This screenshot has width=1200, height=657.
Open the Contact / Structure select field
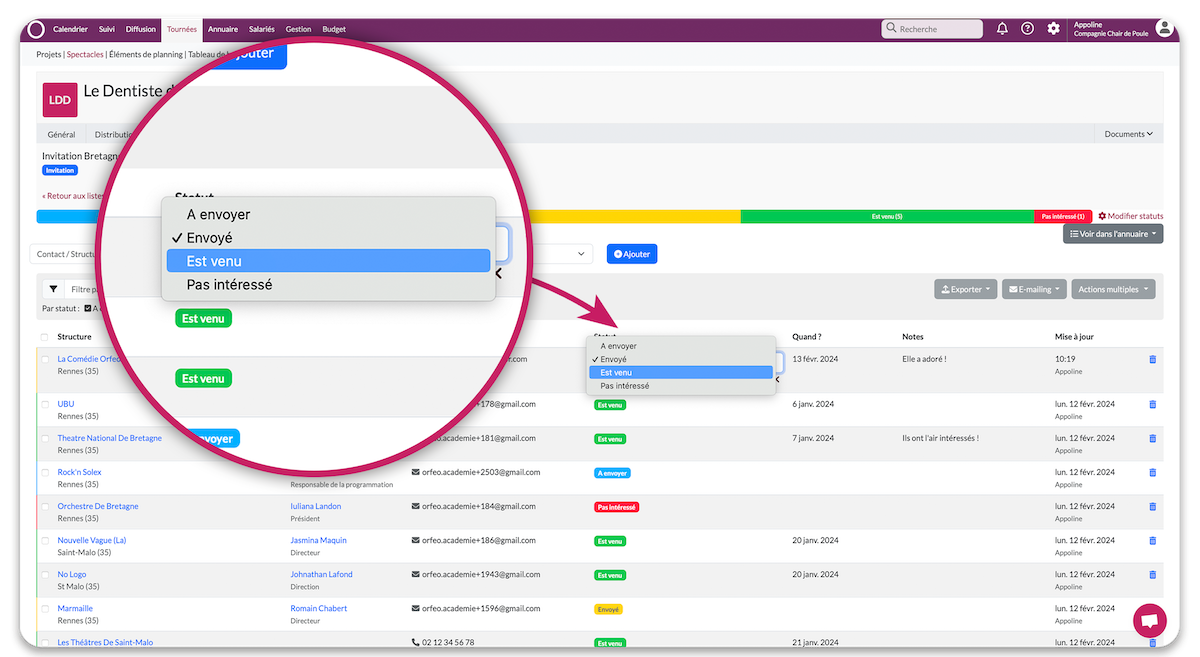click(310, 254)
